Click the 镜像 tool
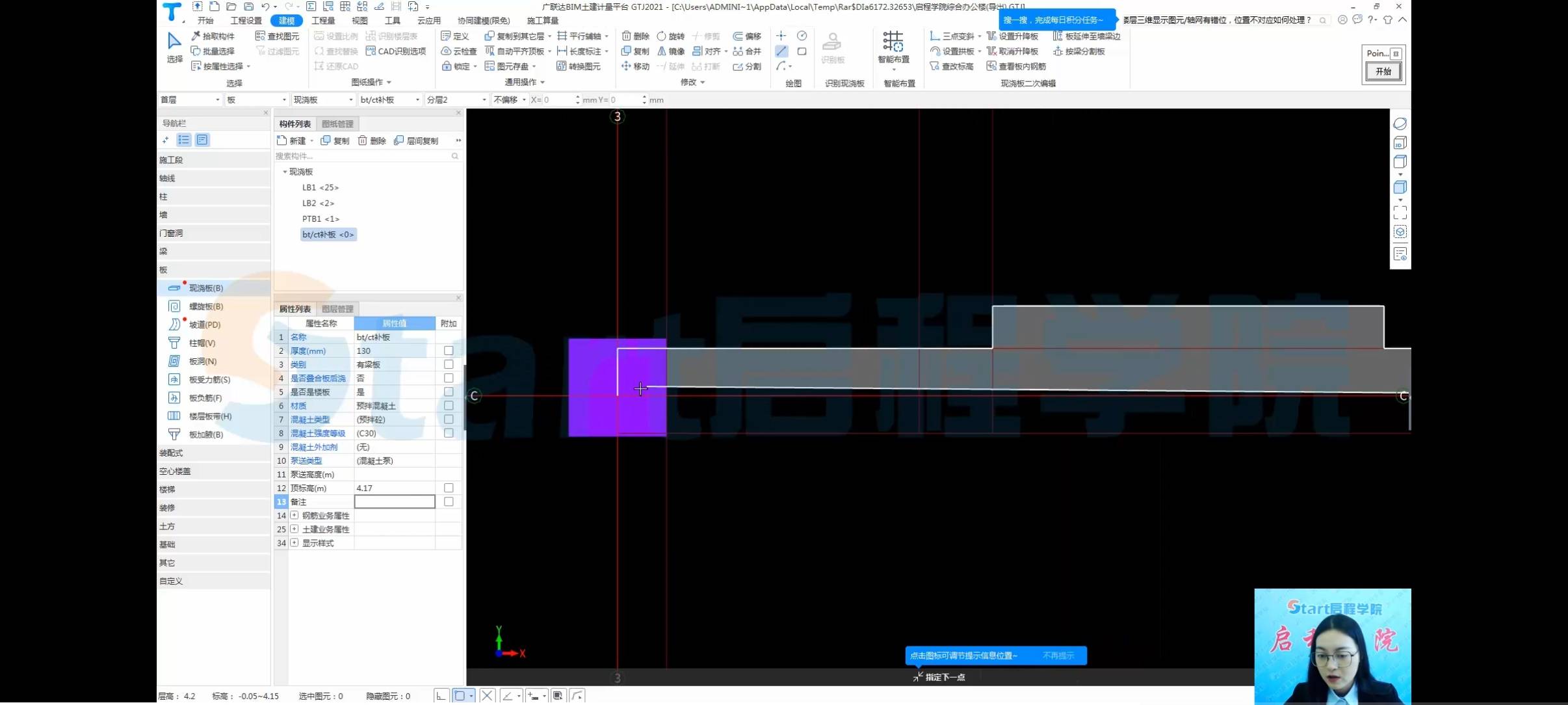This screenshot has height=705, width=1568. click(670, 51)
